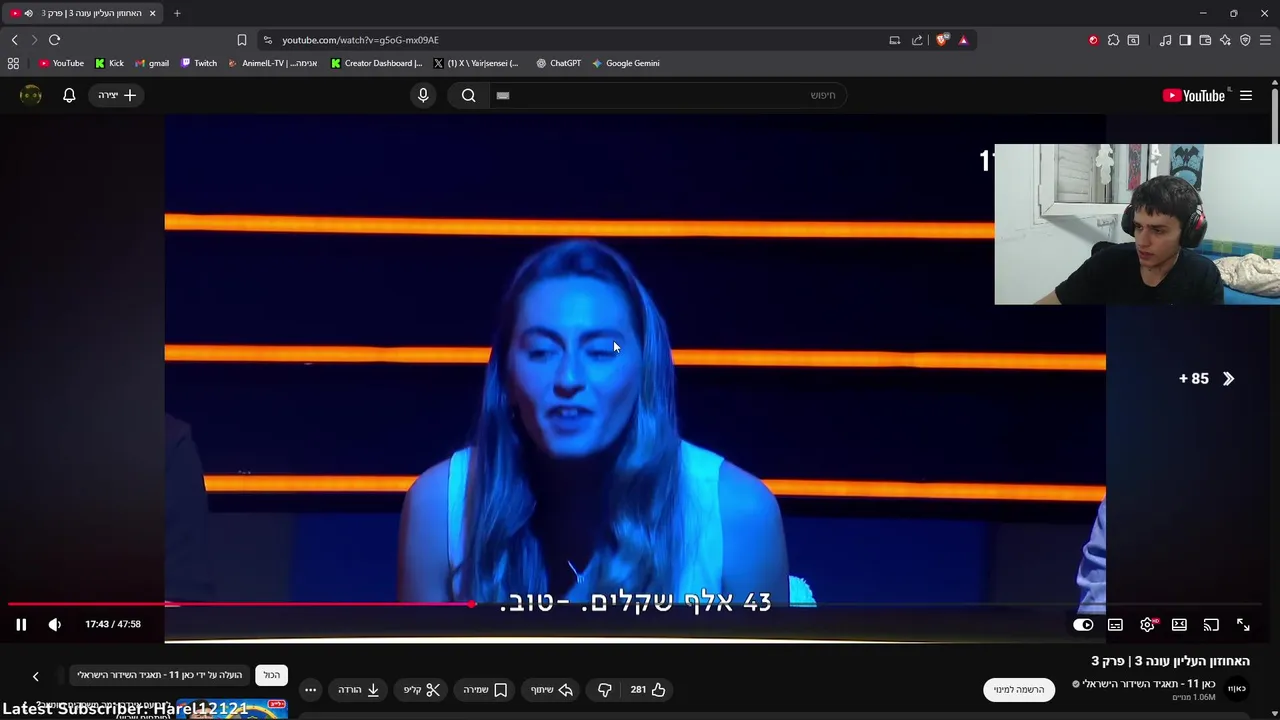
Task: Enter full screen mode
Action: (1243, 624)
